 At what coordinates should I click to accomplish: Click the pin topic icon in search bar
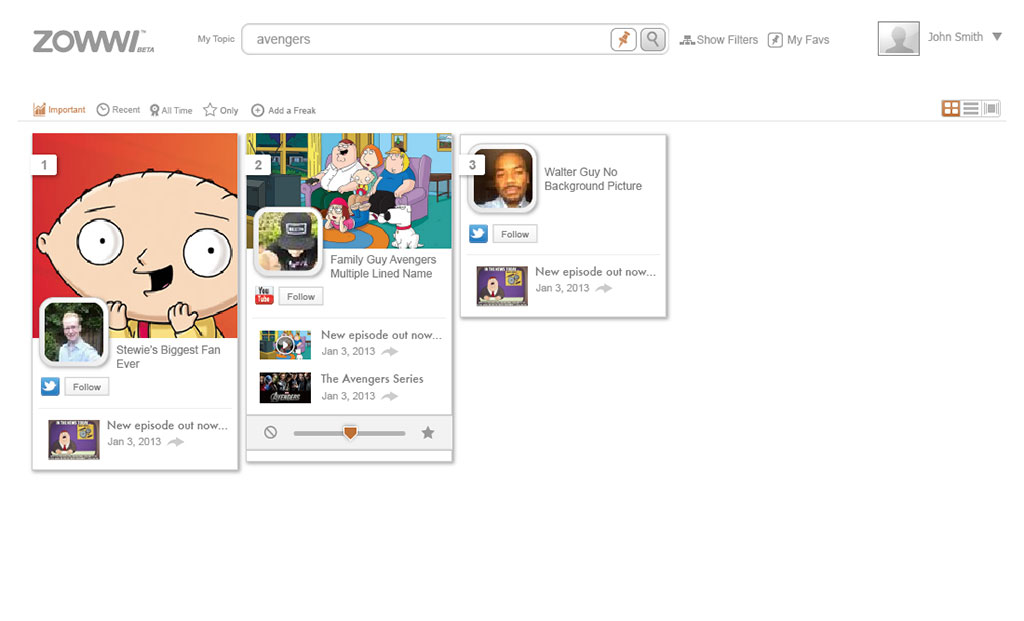tap(623, 39)
